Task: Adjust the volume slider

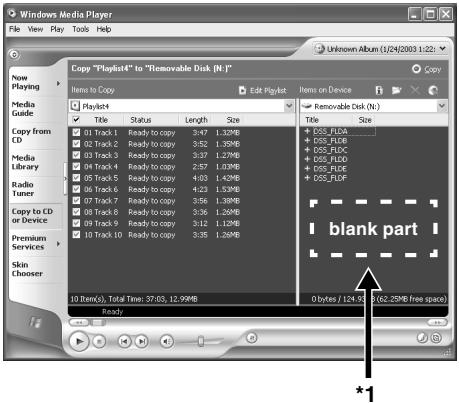Action: [x=201, y=341]
